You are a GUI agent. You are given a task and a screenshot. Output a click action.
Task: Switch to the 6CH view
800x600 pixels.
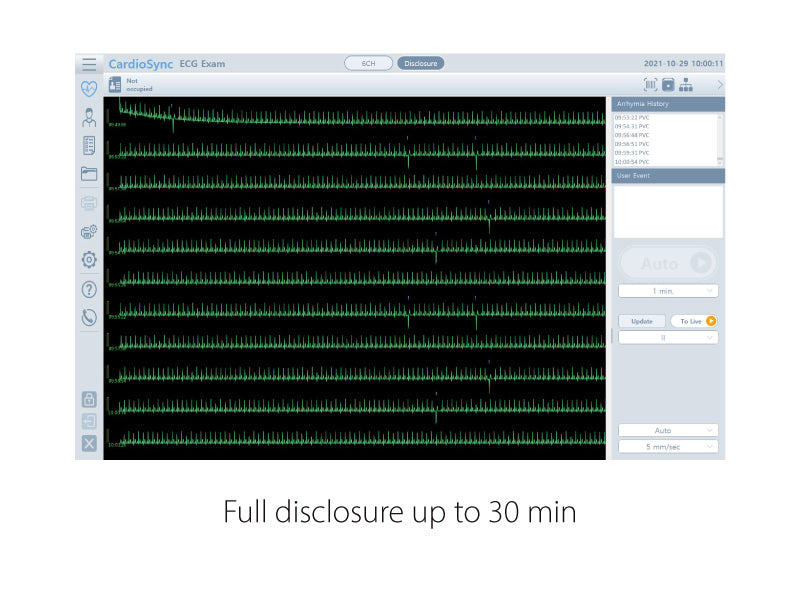tap(368, 63)
